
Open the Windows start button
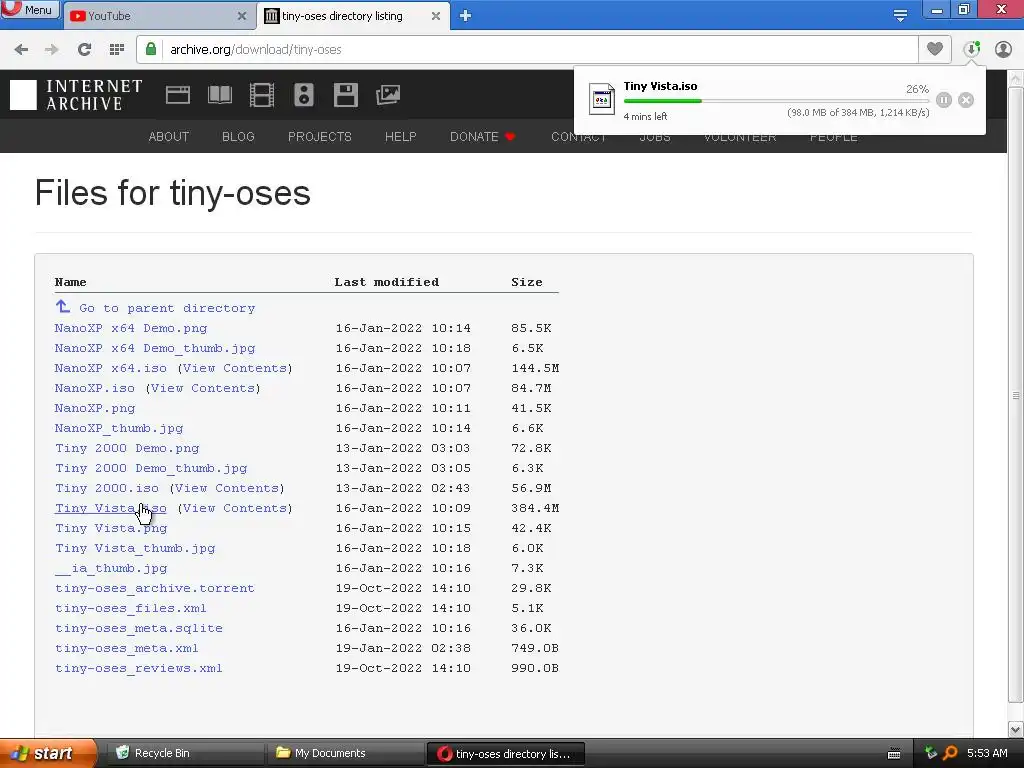click(x=48, y=753)
